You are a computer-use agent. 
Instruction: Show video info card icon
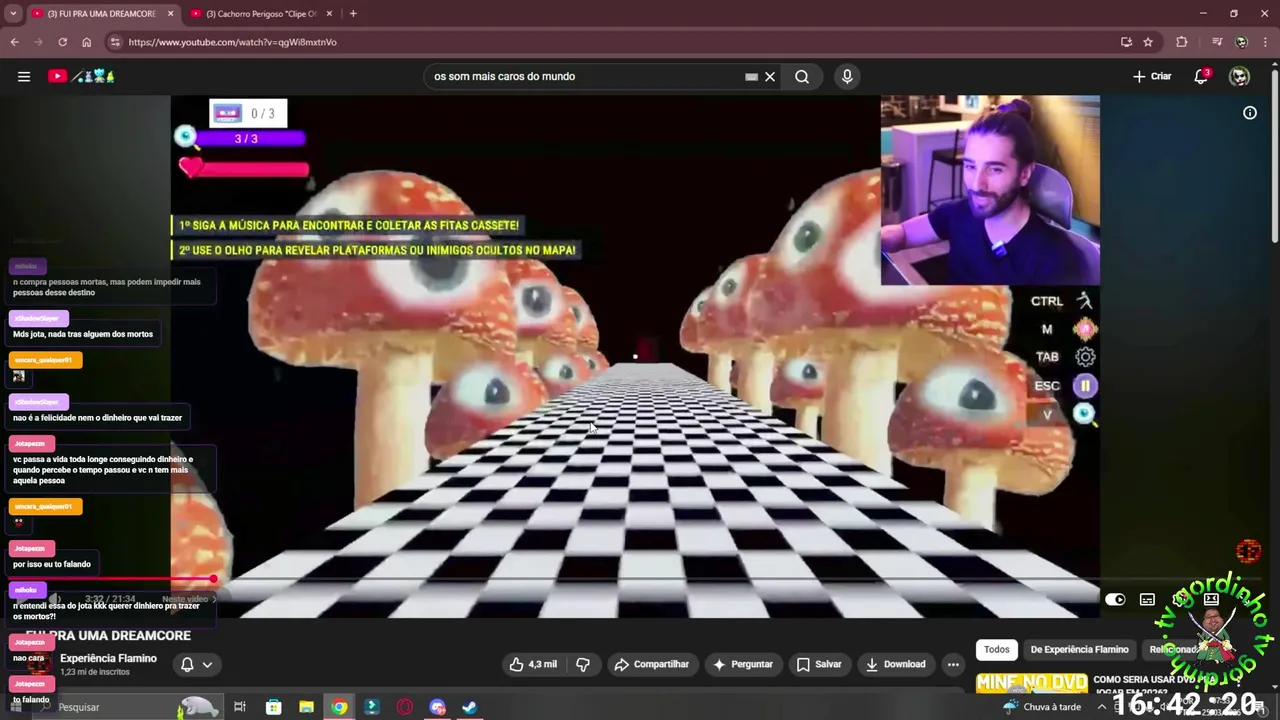[1250, 113]
